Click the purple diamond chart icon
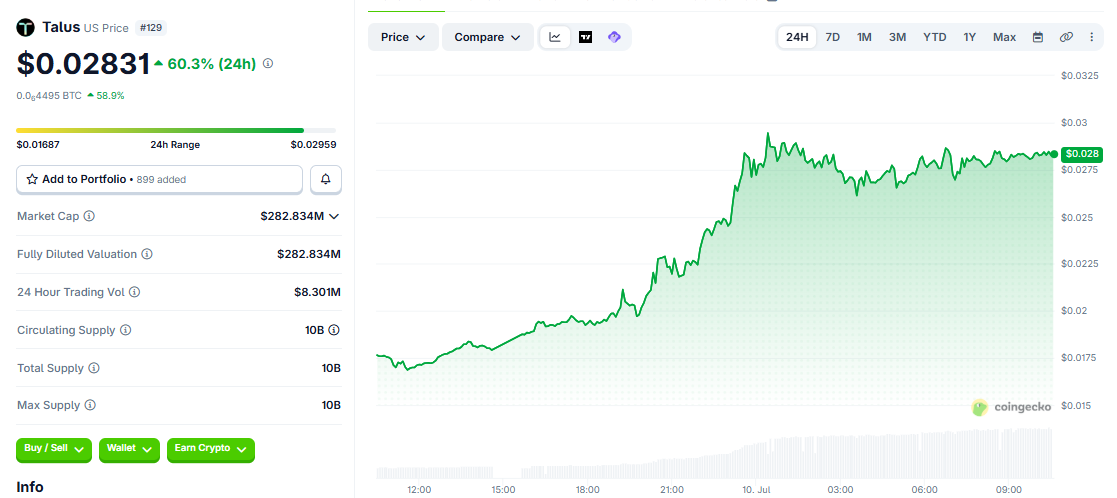 (614, 37)
